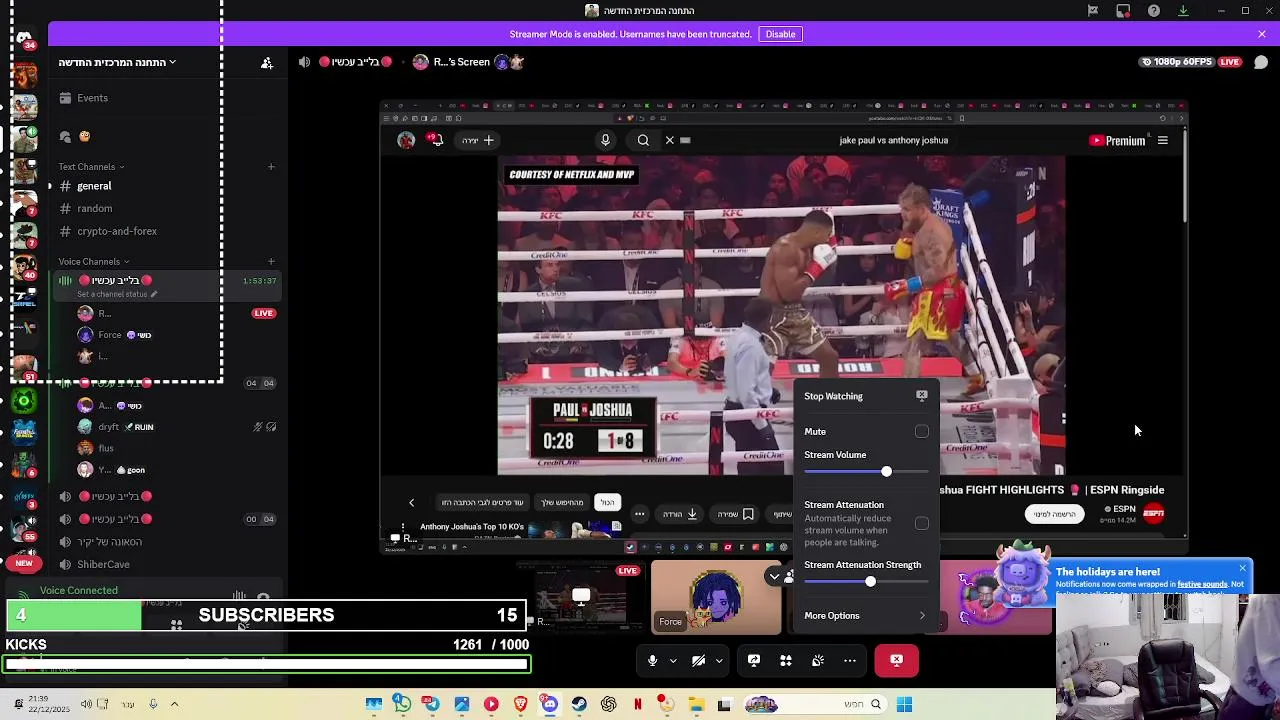Click the speaker icon in the stream header
Image resolution: width=1280 pixels, height=720 pixels.
click(x=304, y=62)
